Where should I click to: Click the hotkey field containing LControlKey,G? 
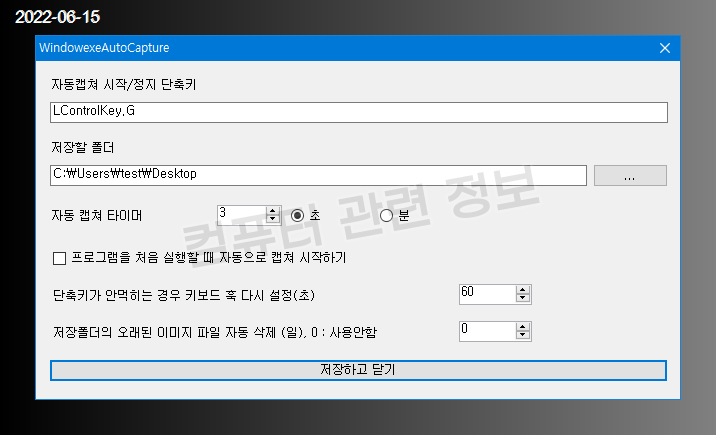(x=358, y=112)
